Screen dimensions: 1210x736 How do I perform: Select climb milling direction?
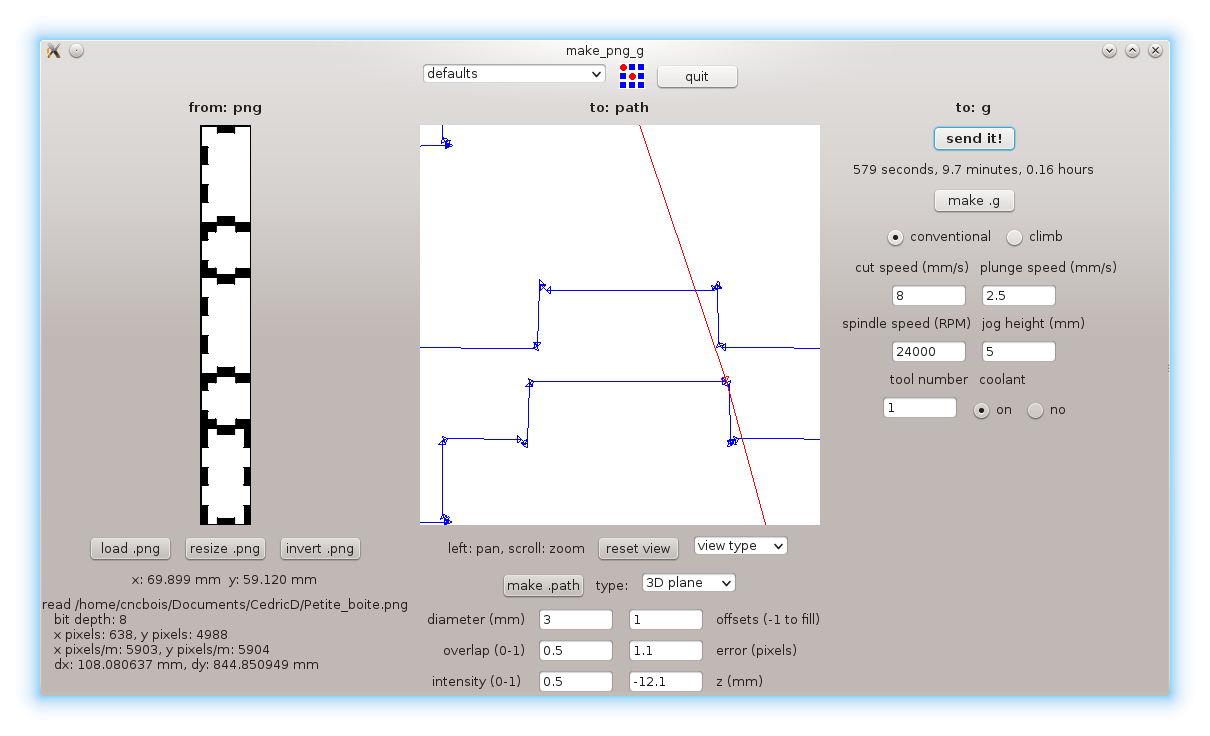click(x=1015, y=237)
